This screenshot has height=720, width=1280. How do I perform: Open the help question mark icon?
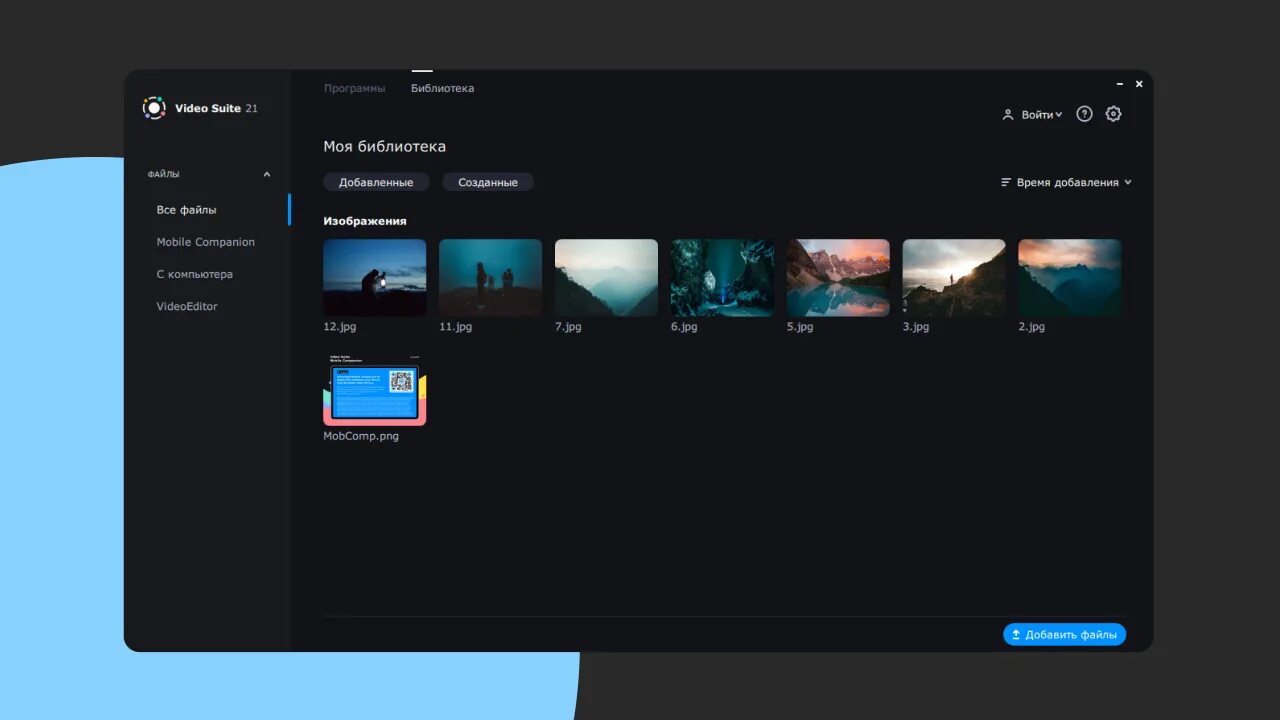coord(1084,114)
